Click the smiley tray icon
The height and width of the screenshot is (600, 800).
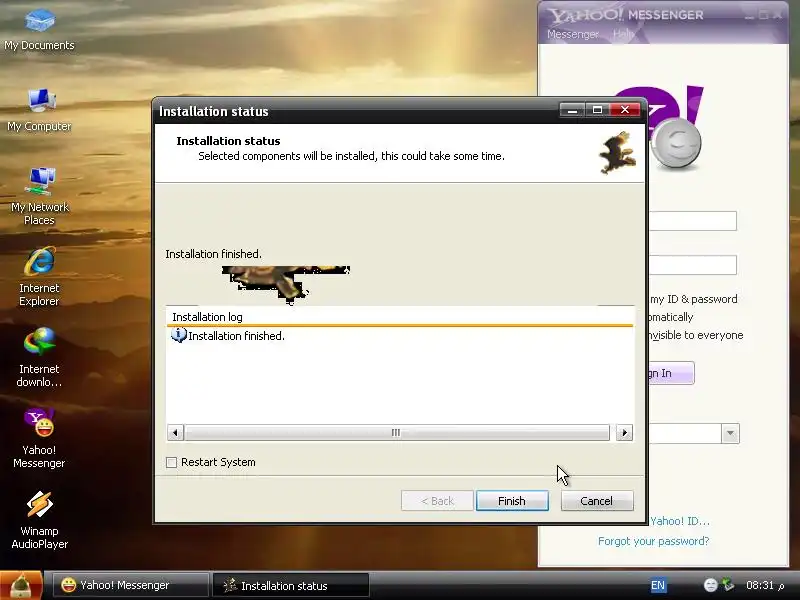[x=710, y=585]
